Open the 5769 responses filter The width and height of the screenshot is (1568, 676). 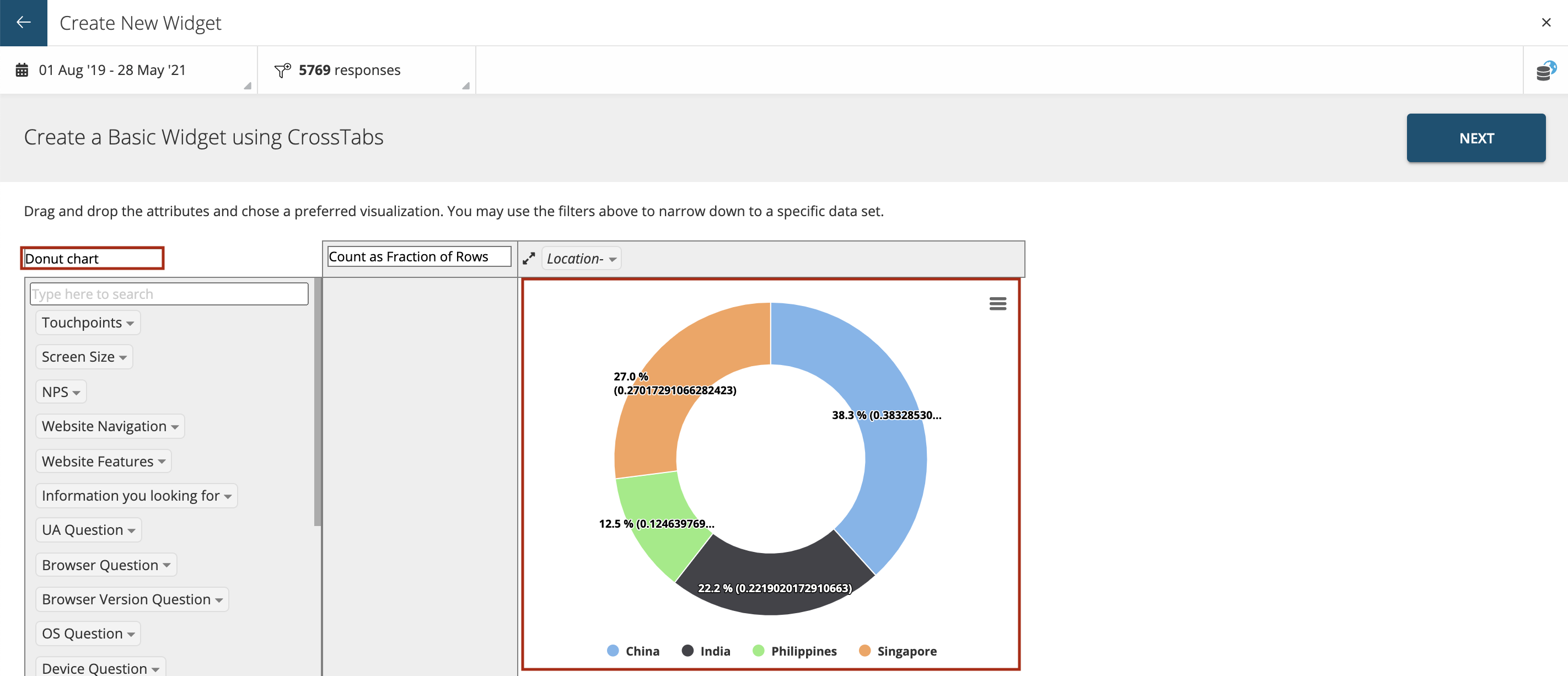(367, 70)
